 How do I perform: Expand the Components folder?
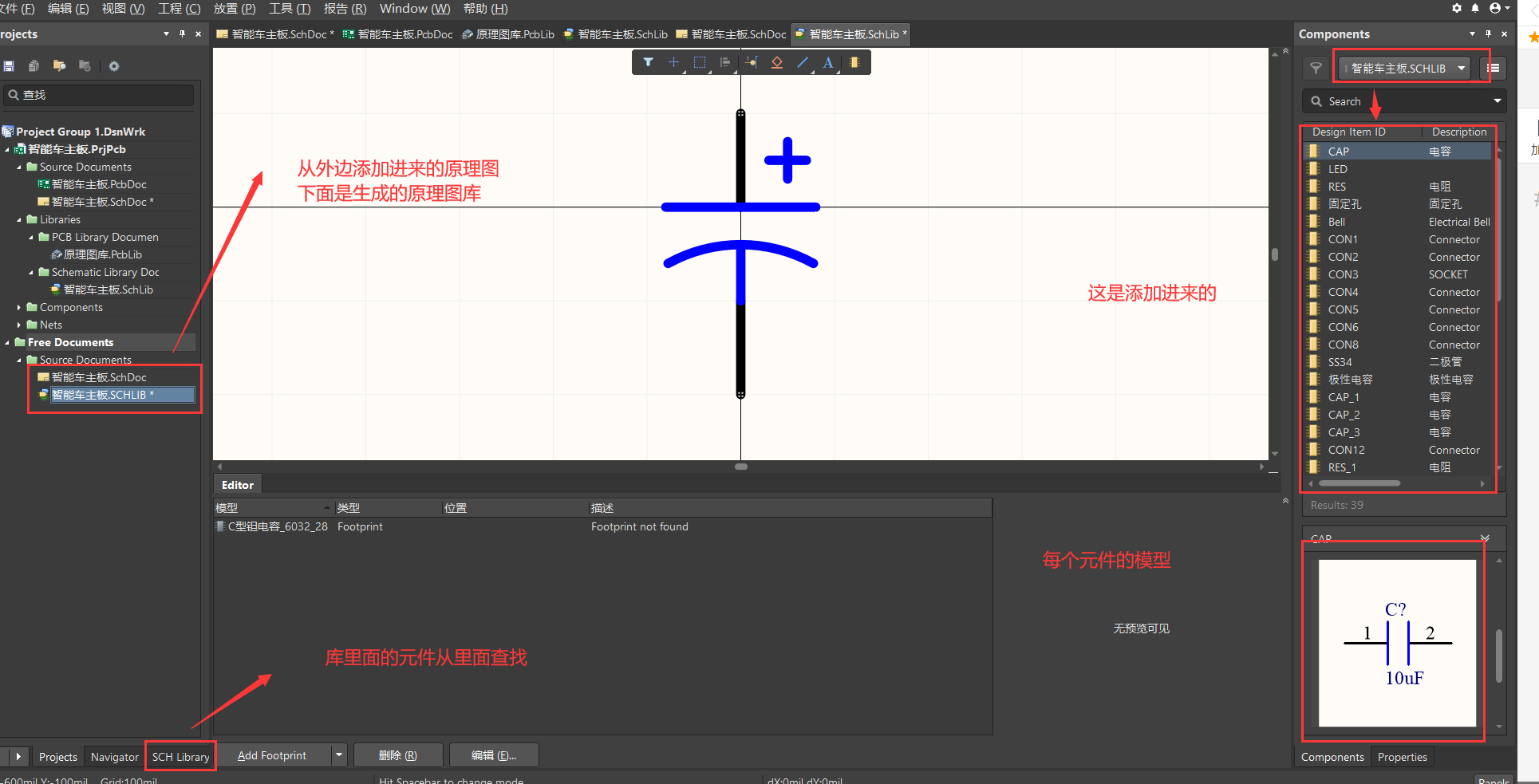tap(19, 307)
